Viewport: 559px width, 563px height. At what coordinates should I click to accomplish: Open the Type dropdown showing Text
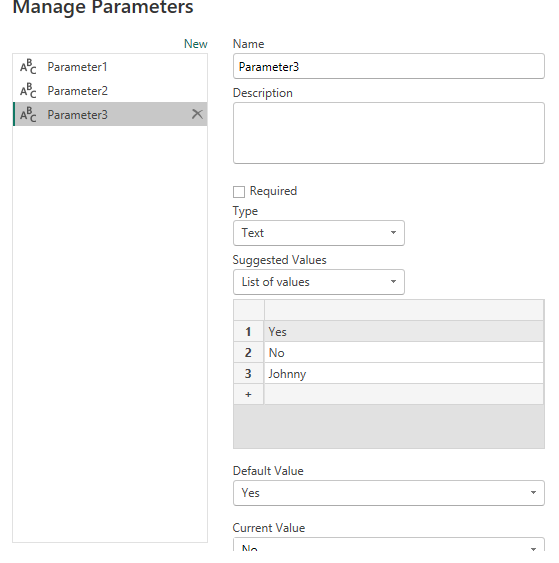(319, 233)
